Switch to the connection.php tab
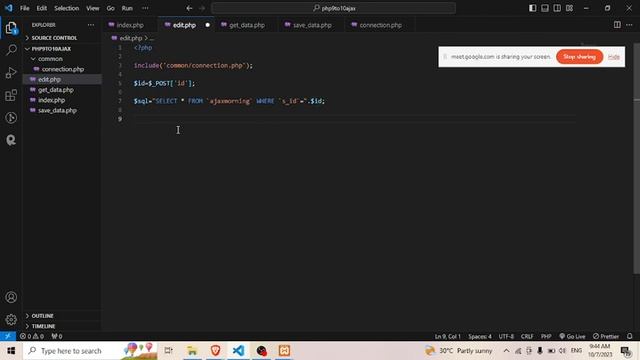 (x=380, y=25)
